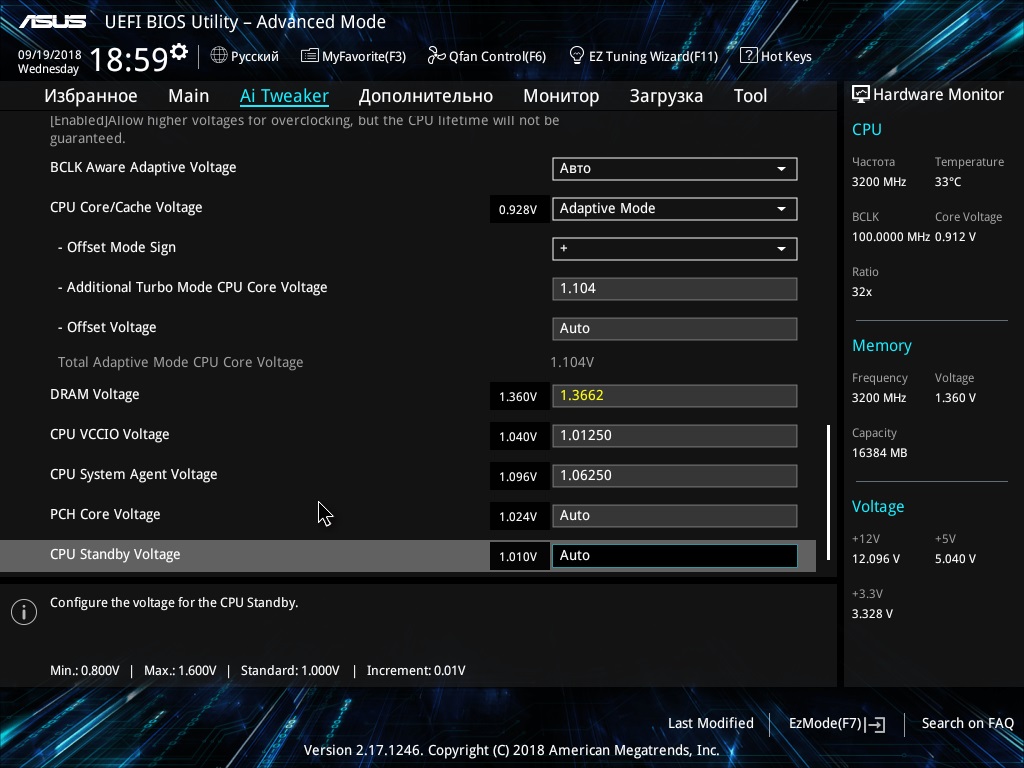1024x768 pixels.
Task: Go to the Загрузка tab
Action: click(666, 96)
